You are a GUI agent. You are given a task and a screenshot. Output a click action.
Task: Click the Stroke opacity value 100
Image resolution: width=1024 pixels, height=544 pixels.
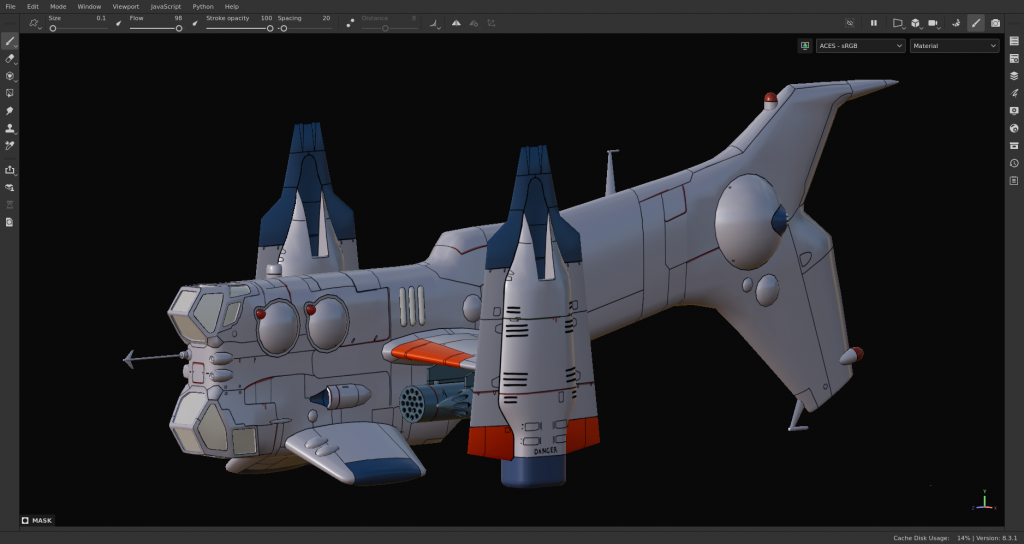click(266, 18)
